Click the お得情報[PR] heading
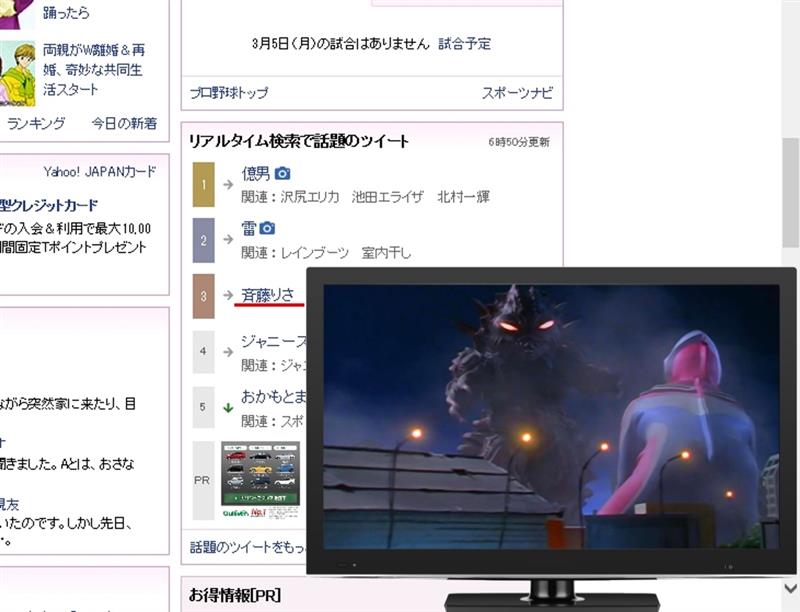 coord(235,595)
